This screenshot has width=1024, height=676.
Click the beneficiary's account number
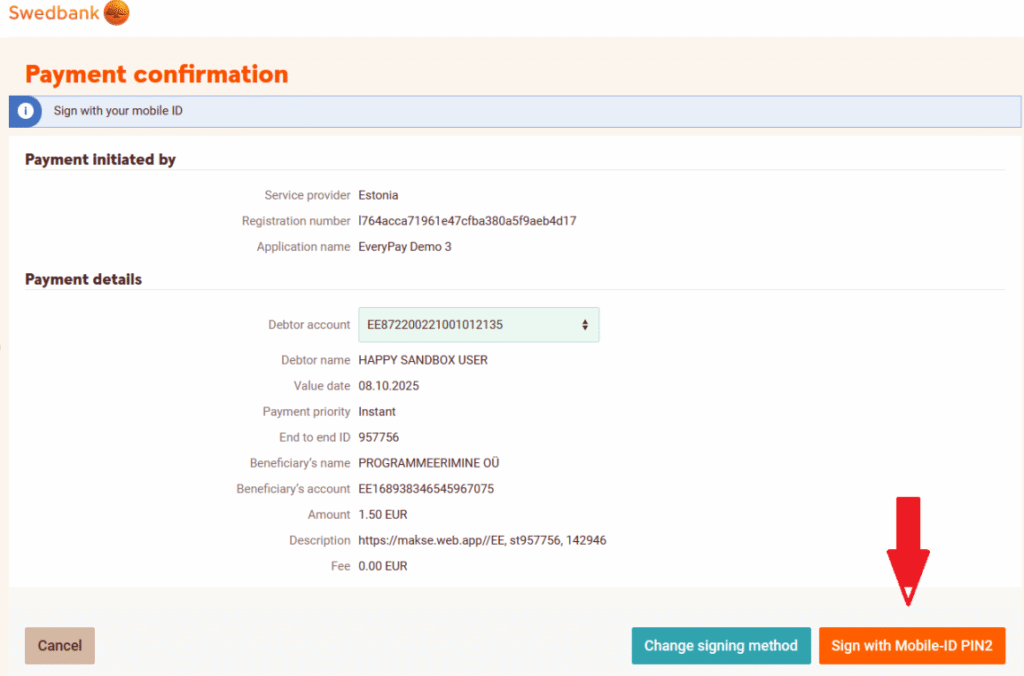pos(426,489)
